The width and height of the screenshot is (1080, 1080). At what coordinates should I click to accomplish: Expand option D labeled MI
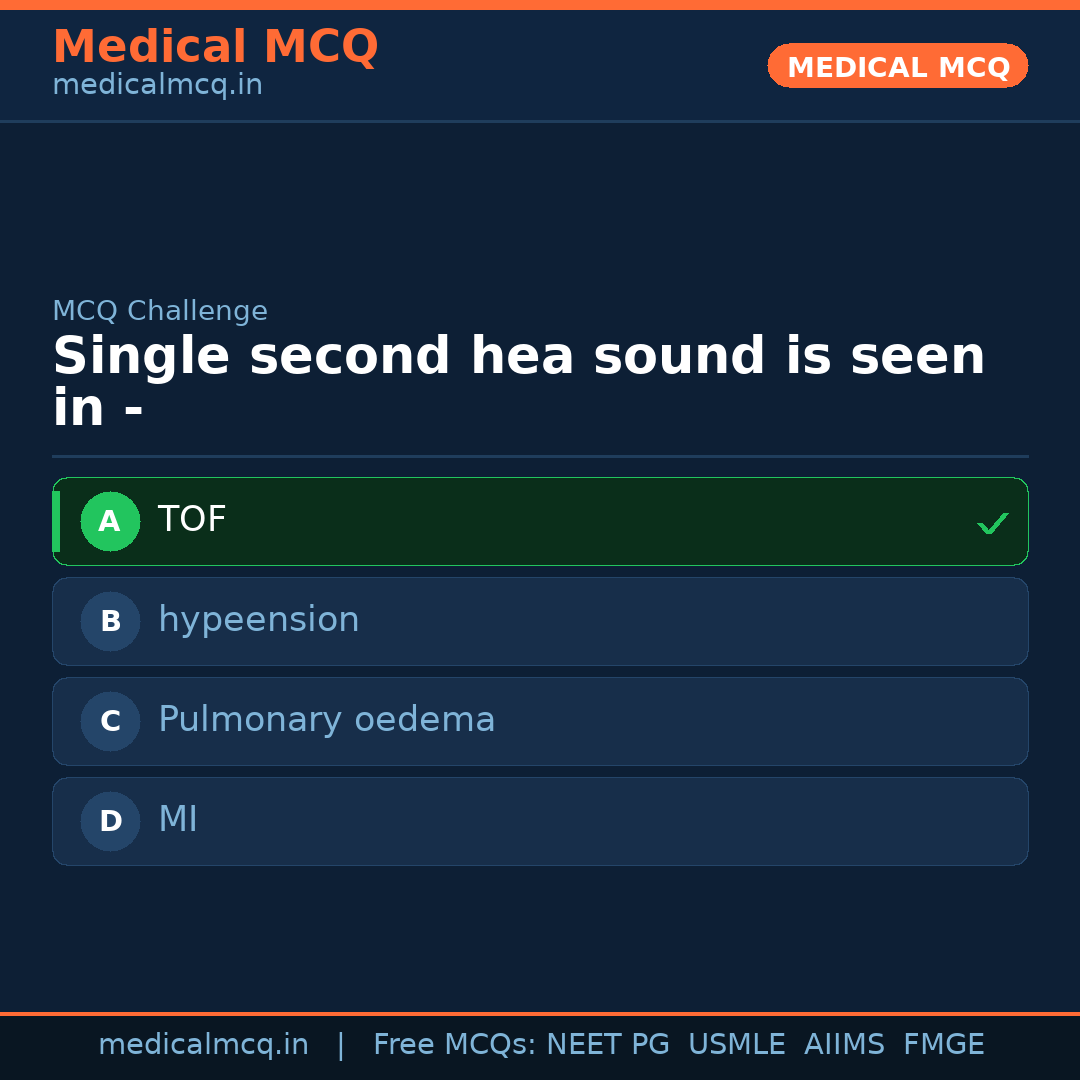point(540,821)
